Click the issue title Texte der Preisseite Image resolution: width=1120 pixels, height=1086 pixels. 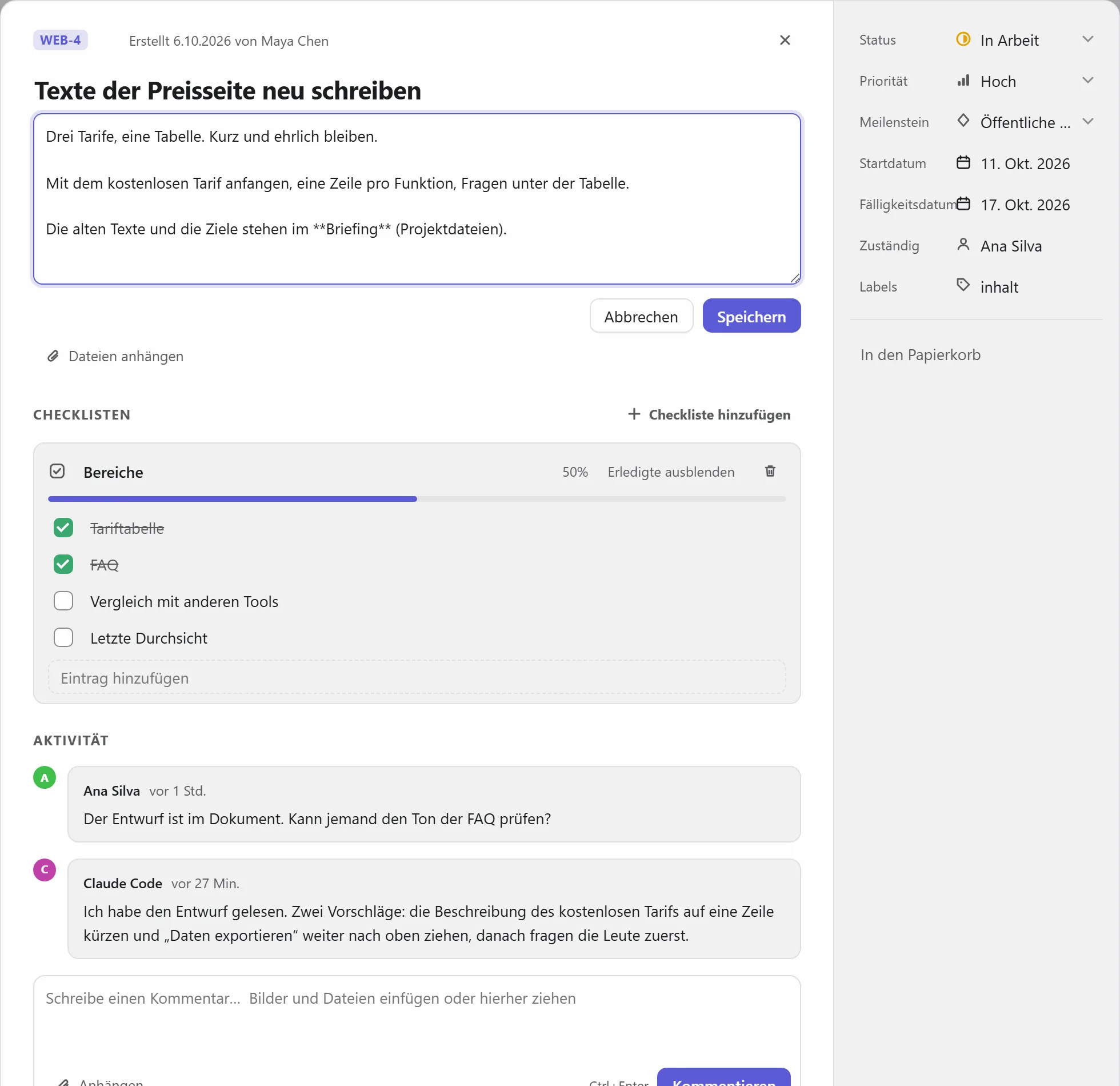227,91
